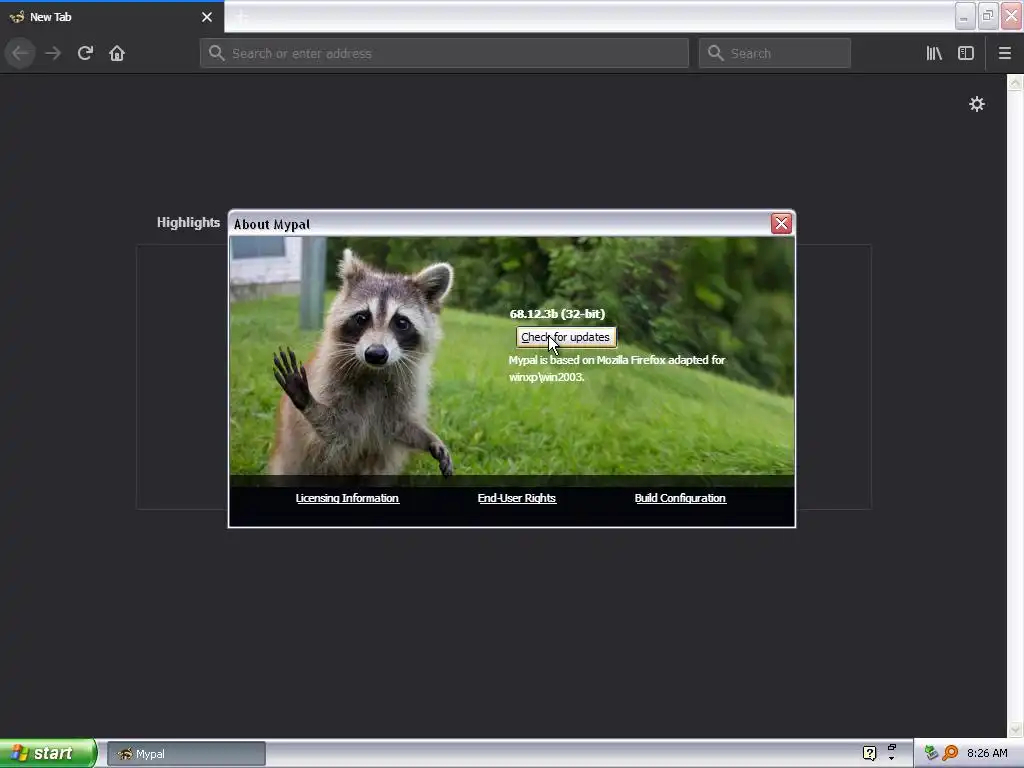This screenshot has width=1024, height=768.
Task: Click the page scrollbar down arrow
Action: [x=1015, y=729]
